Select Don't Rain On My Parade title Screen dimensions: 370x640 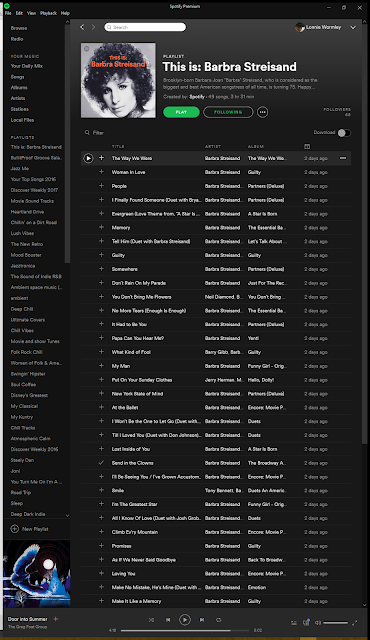(139, 282)
